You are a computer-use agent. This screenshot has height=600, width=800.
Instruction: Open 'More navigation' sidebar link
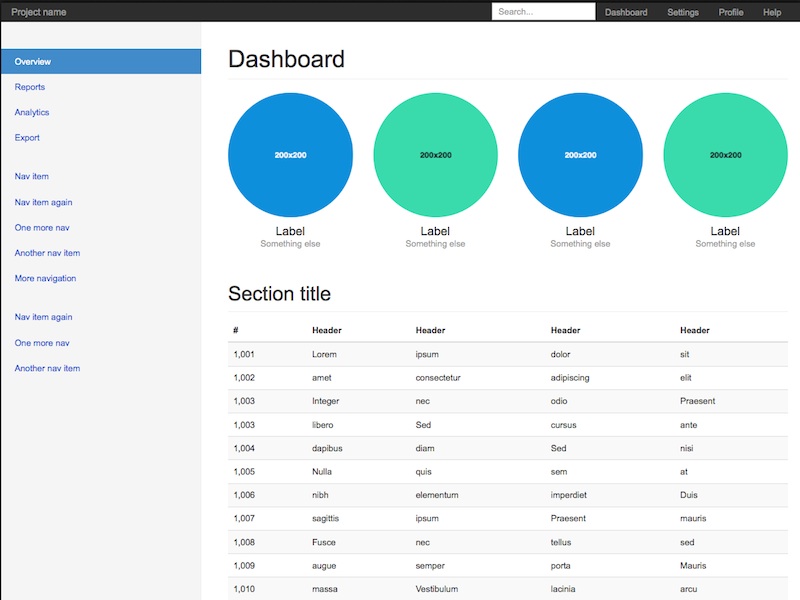[45, 279]
